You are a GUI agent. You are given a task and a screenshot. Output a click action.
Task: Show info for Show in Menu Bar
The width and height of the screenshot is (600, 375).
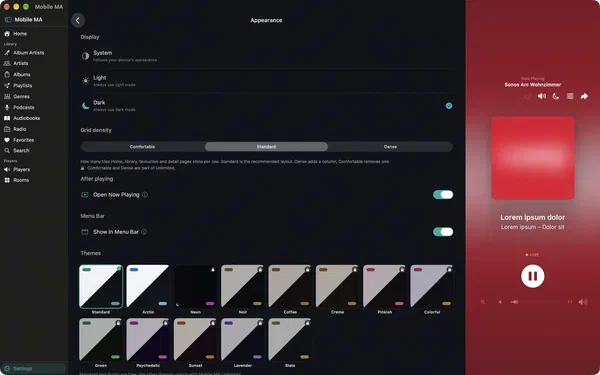click(x=144, y=232)
